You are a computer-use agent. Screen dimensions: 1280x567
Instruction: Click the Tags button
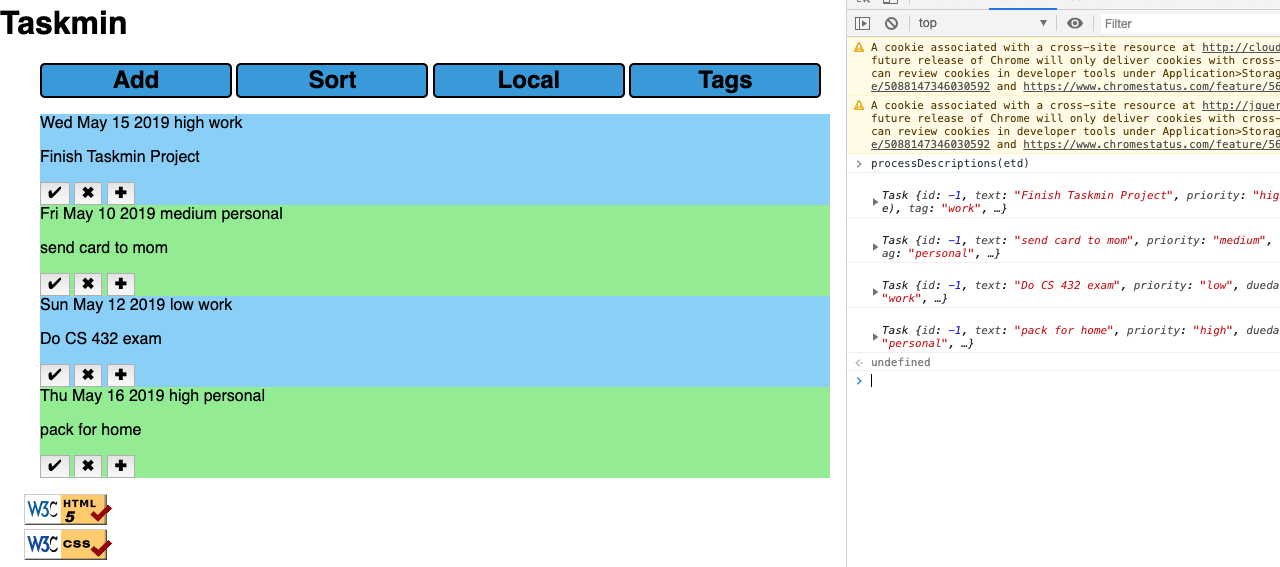tap(725, 80)
